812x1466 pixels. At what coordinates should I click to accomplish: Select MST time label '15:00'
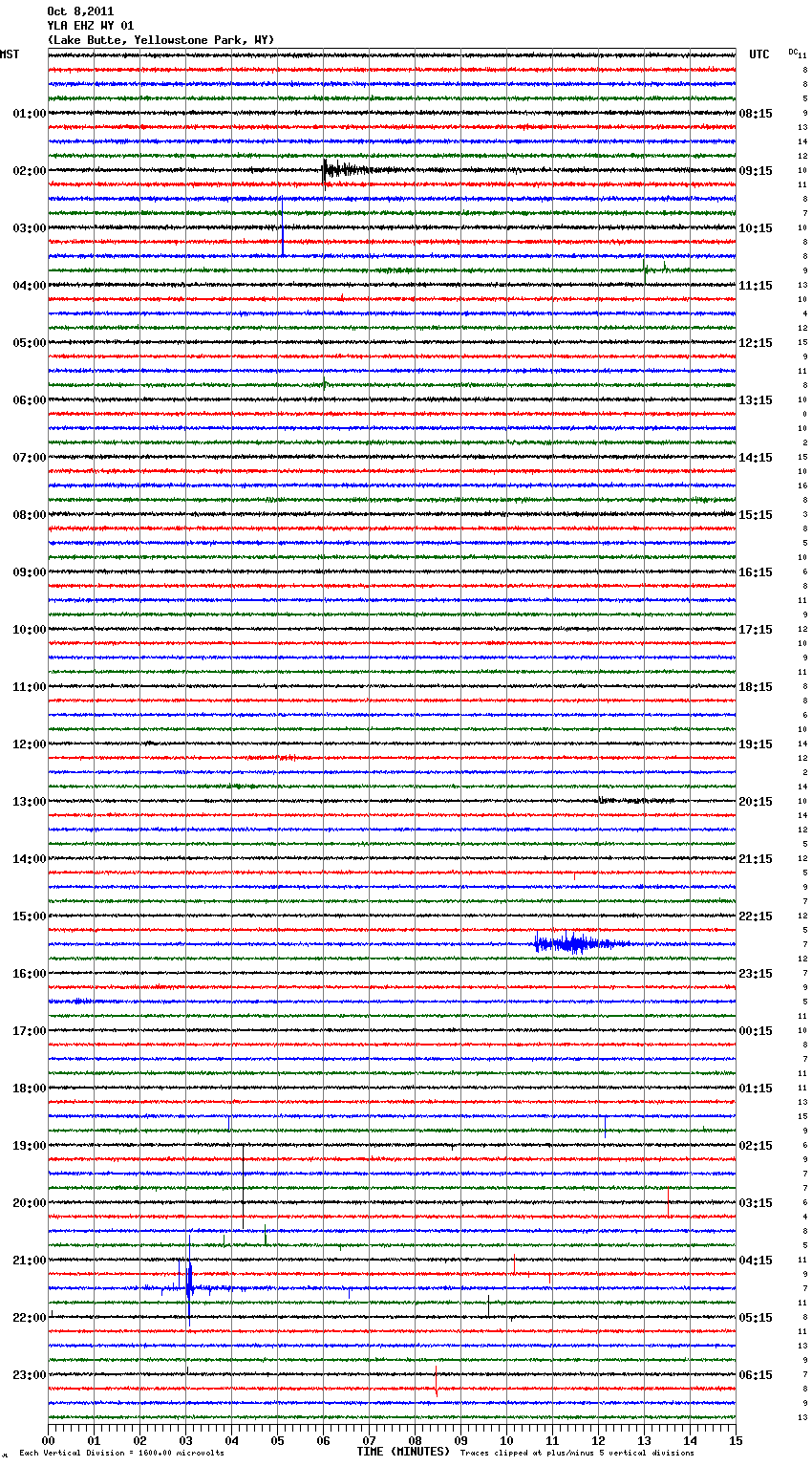tap(29, 916)
